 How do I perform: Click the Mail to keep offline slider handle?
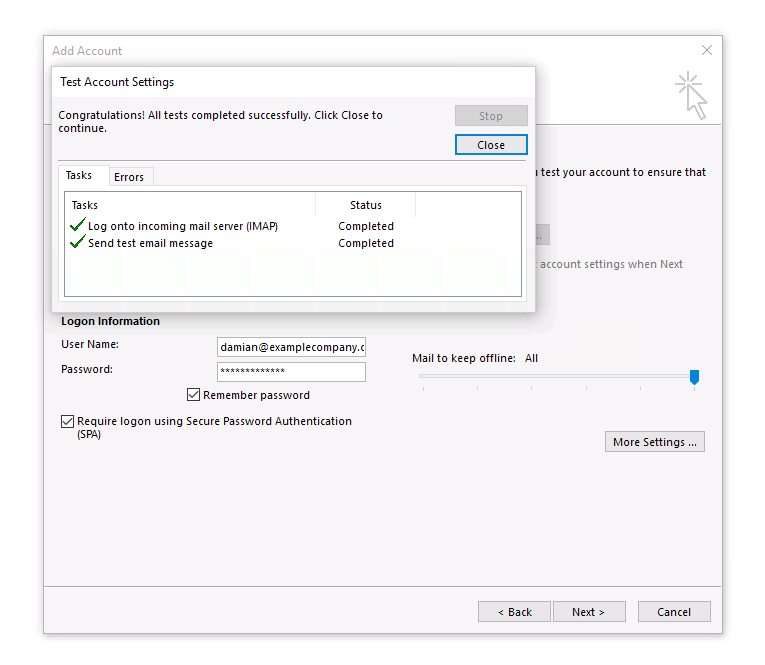694,377
